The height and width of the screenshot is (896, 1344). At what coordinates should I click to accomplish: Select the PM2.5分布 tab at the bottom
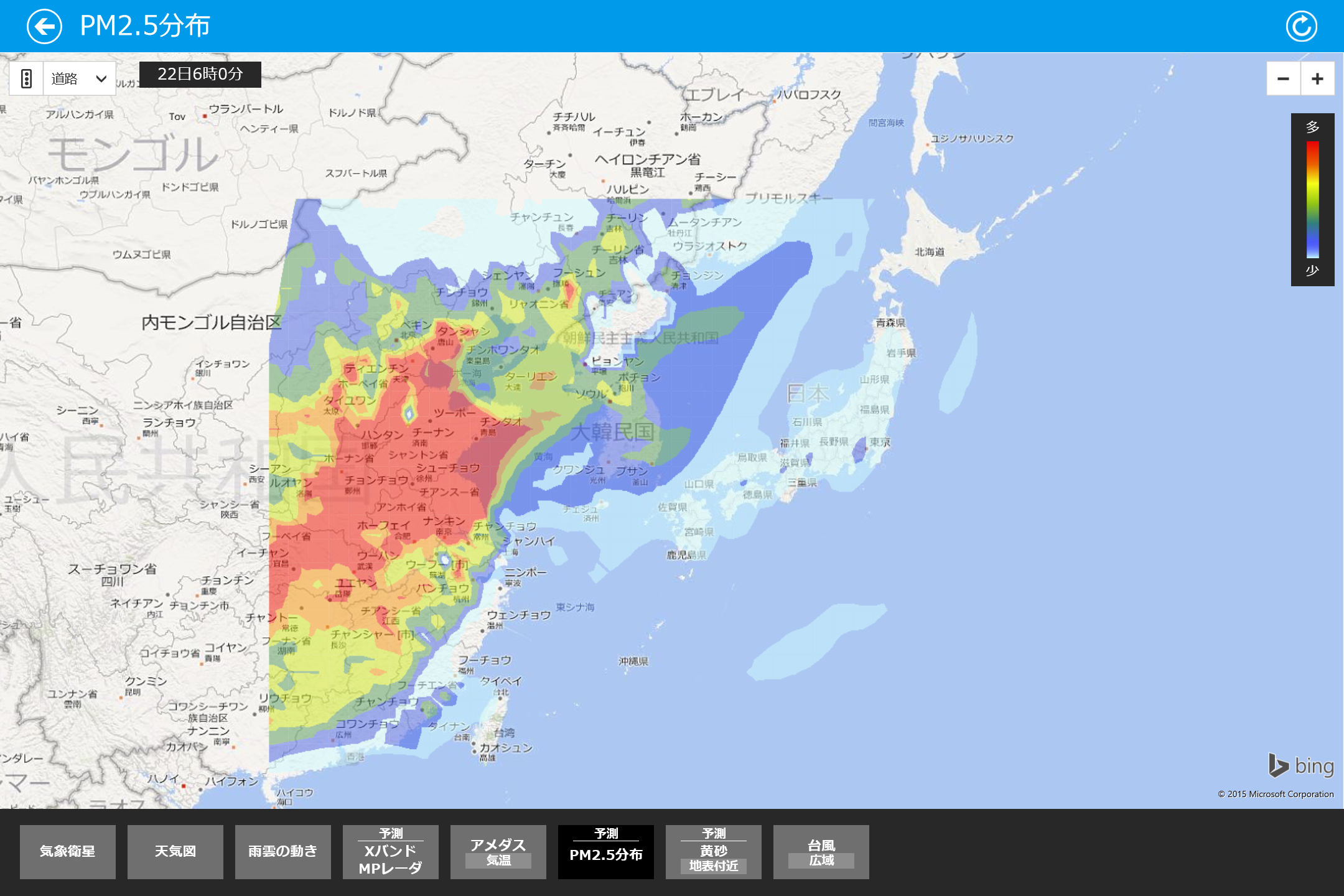click(x=605, y=851)
